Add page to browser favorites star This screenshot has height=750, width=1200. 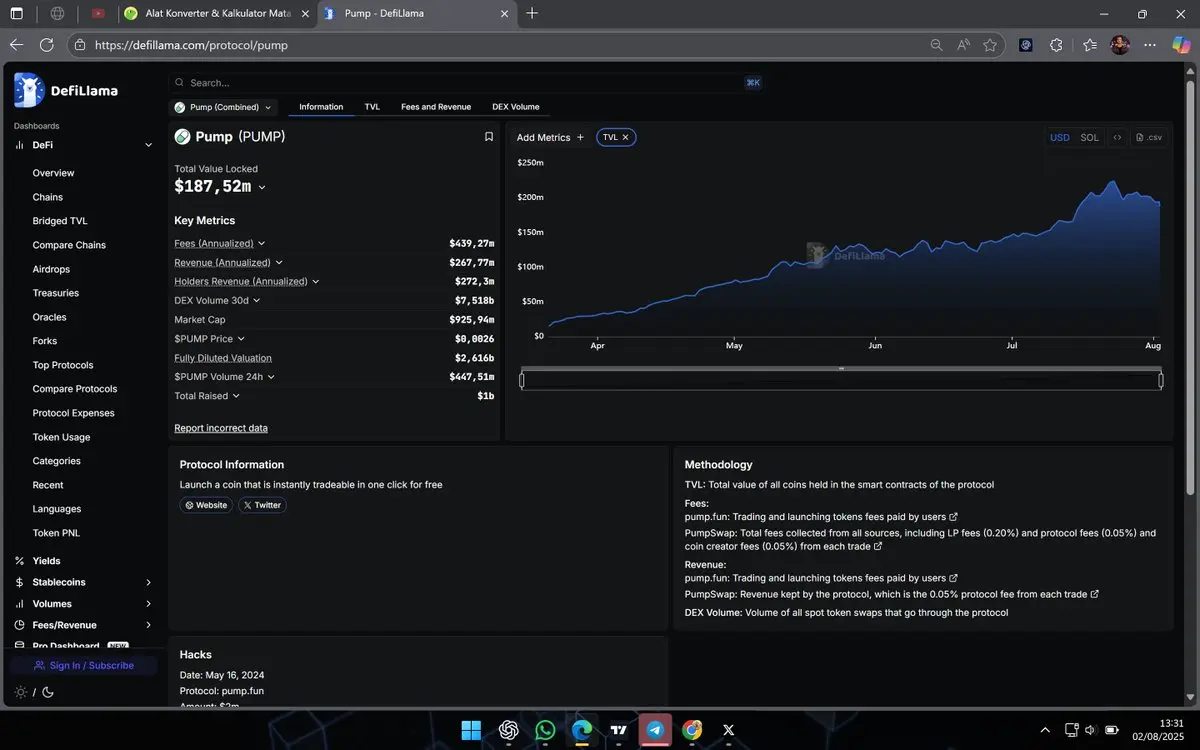(x=990, y=45)
